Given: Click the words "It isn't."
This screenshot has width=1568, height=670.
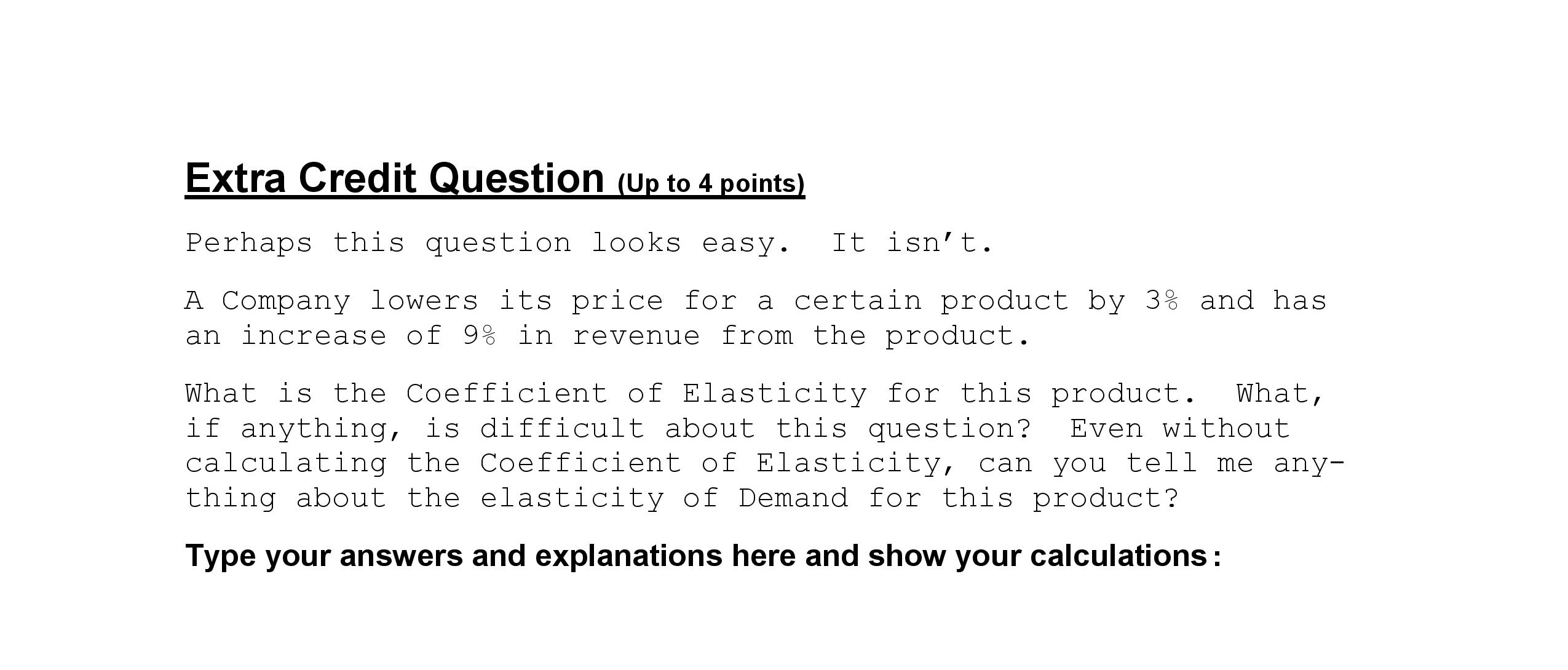Looking at the screenshot, I should pyautogui.click(x=911, y=243).
